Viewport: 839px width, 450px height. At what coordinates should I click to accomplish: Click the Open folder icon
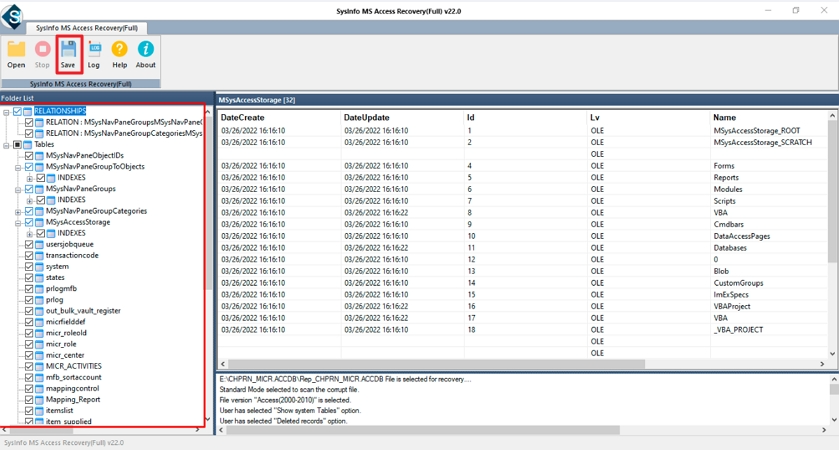pyautogui.click(x=16, y=54)
